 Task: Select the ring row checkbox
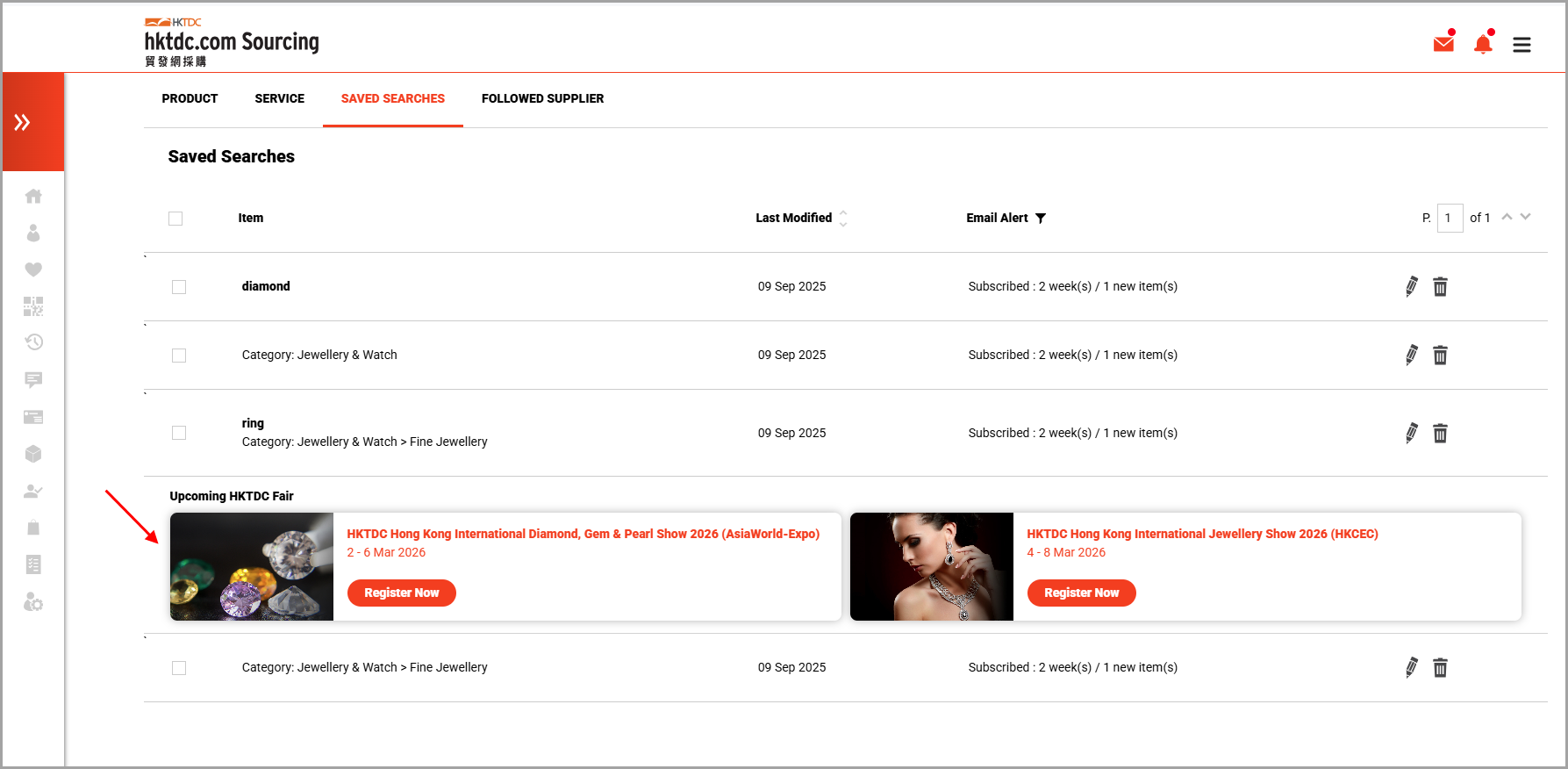tap(179, 433)
